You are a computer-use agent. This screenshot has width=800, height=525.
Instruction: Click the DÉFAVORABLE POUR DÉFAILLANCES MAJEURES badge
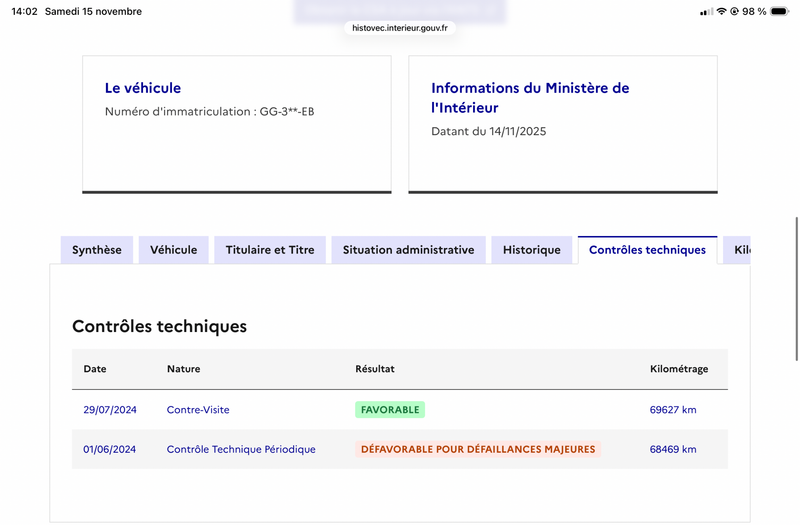coord(478,450)
